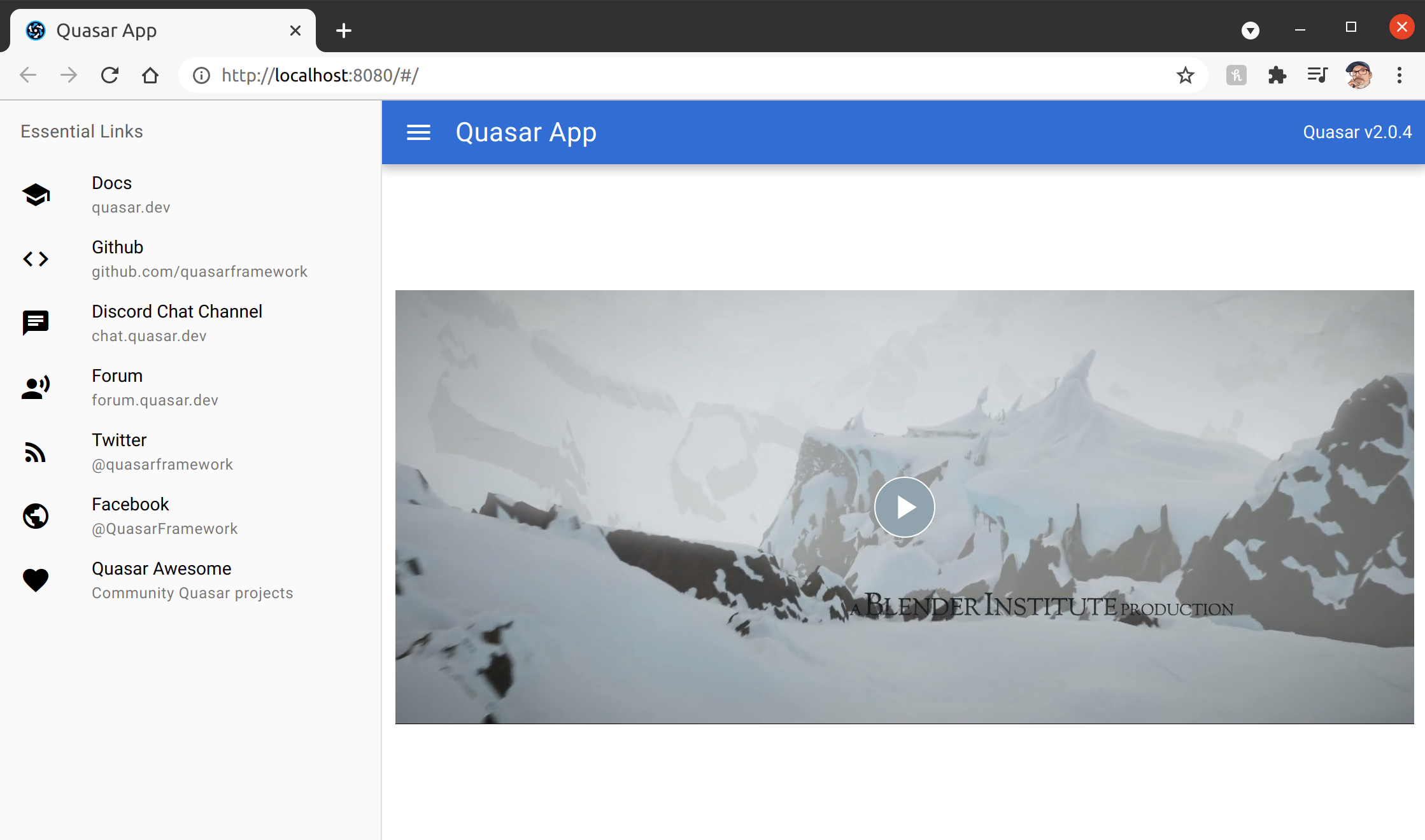Select the Twitter RSS feed icon
The width and height of the screenshot is (1425, 840).
tap(36, 452)
